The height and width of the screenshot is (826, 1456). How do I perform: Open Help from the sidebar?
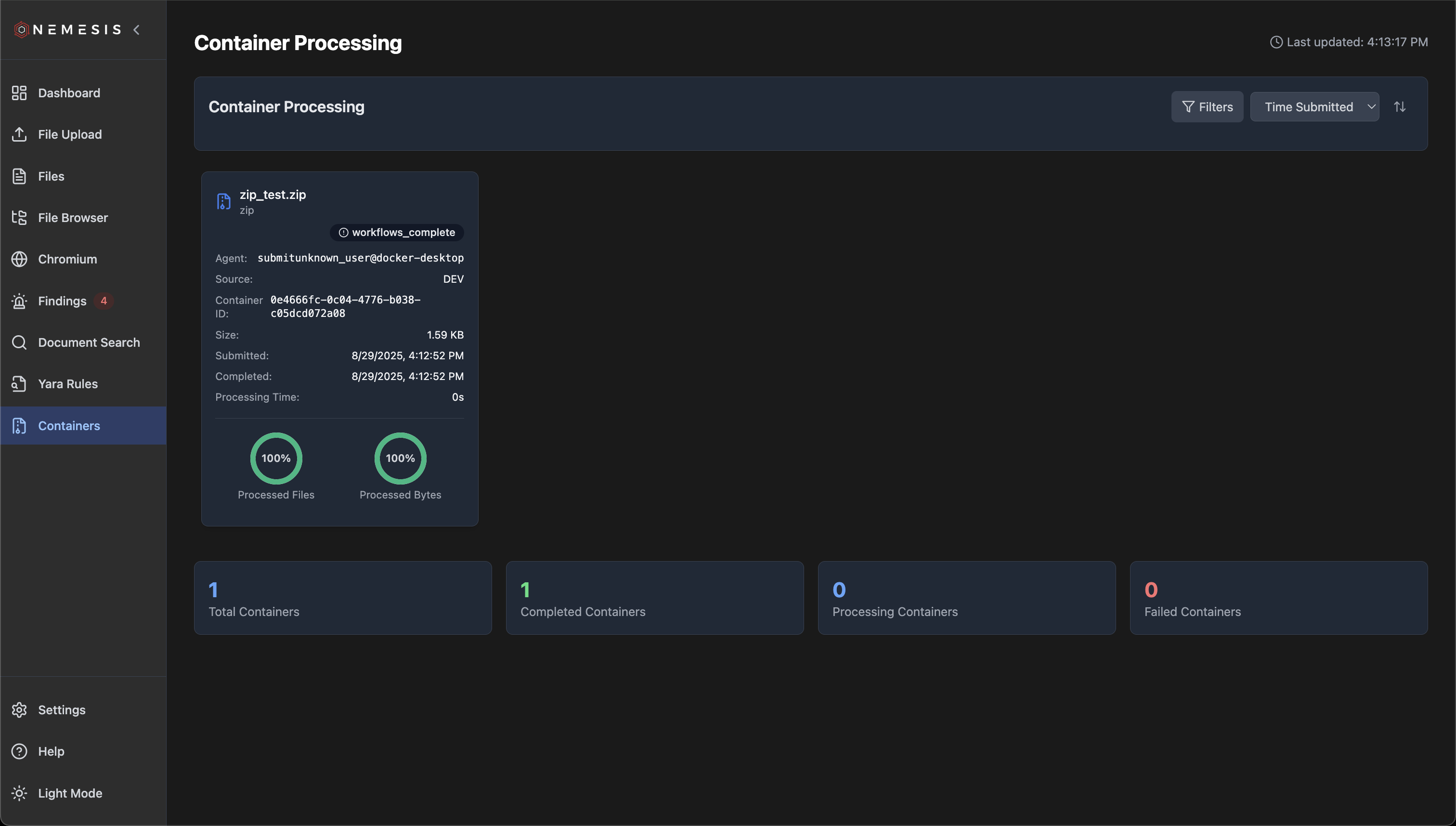point(51,750)
